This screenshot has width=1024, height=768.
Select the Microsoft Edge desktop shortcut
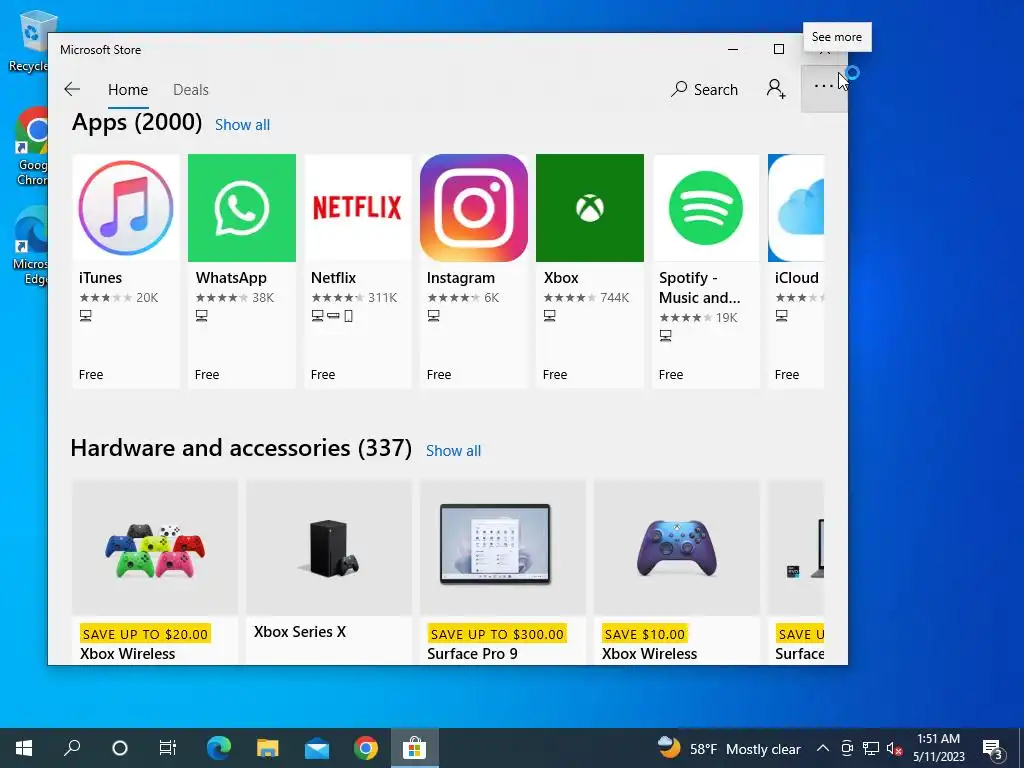click(31, 246)
